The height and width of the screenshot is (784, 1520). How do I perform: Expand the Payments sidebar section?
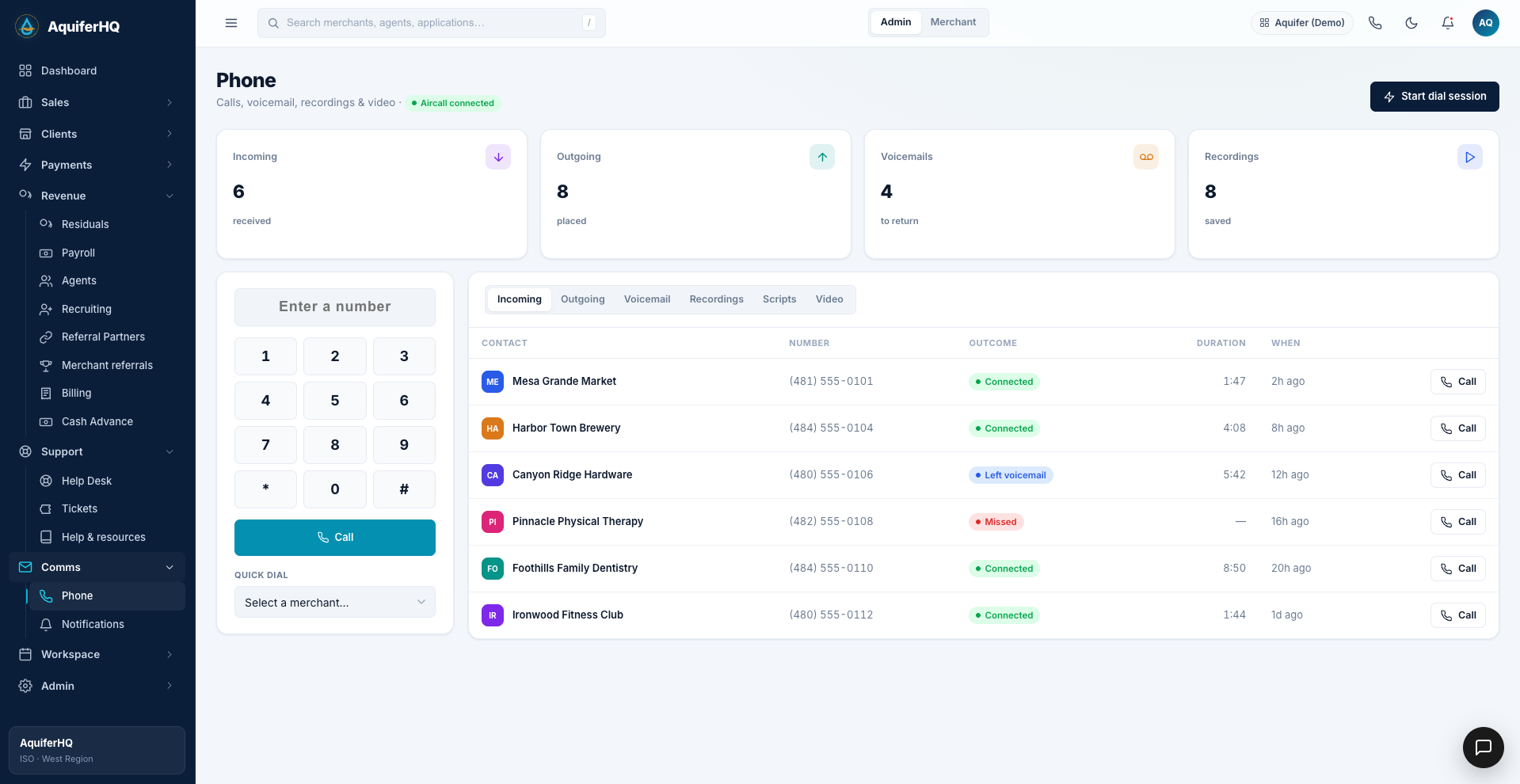pos(97,165)
